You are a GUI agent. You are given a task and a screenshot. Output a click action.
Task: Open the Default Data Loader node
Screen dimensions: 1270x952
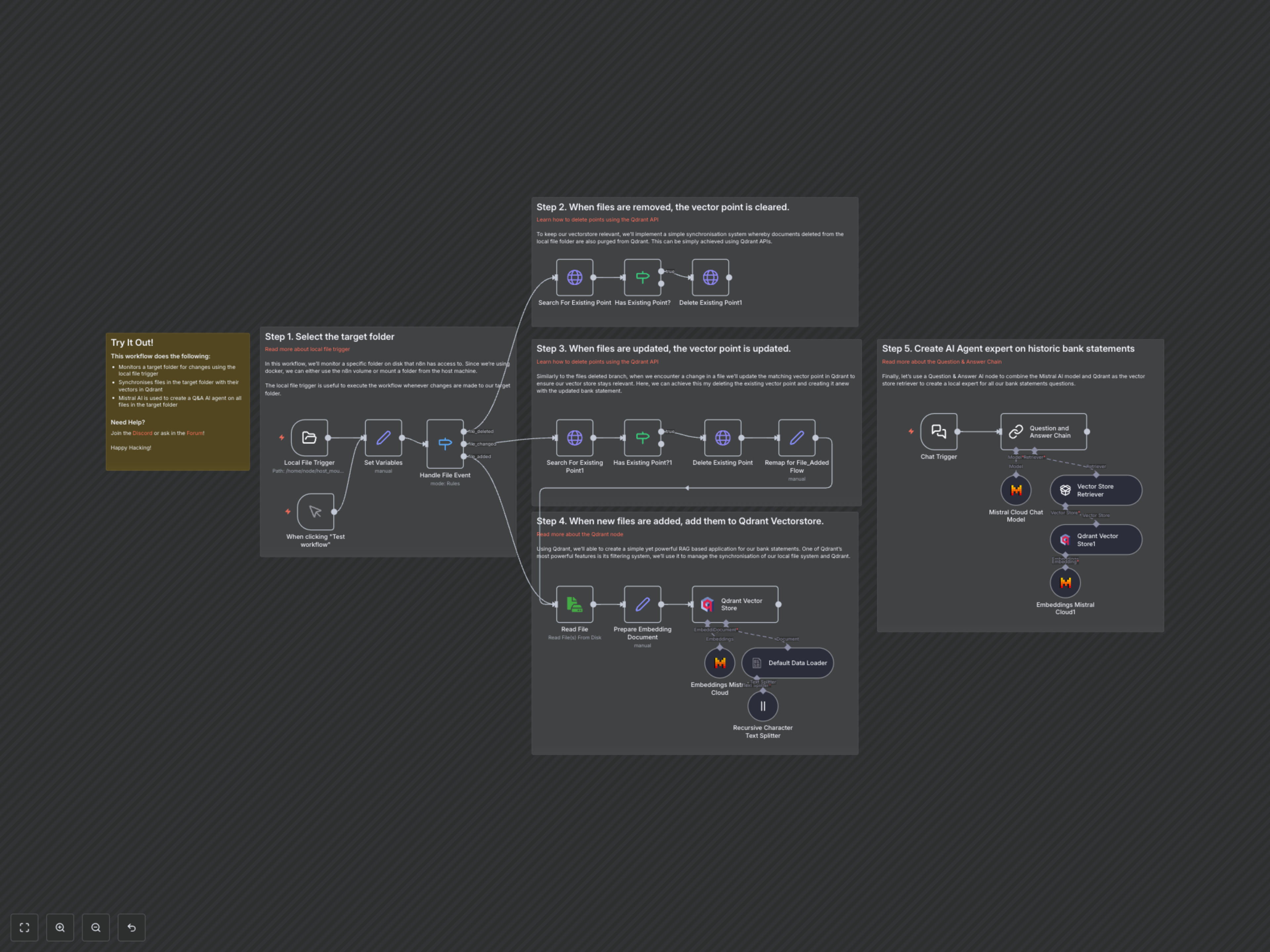click(787, 663)
